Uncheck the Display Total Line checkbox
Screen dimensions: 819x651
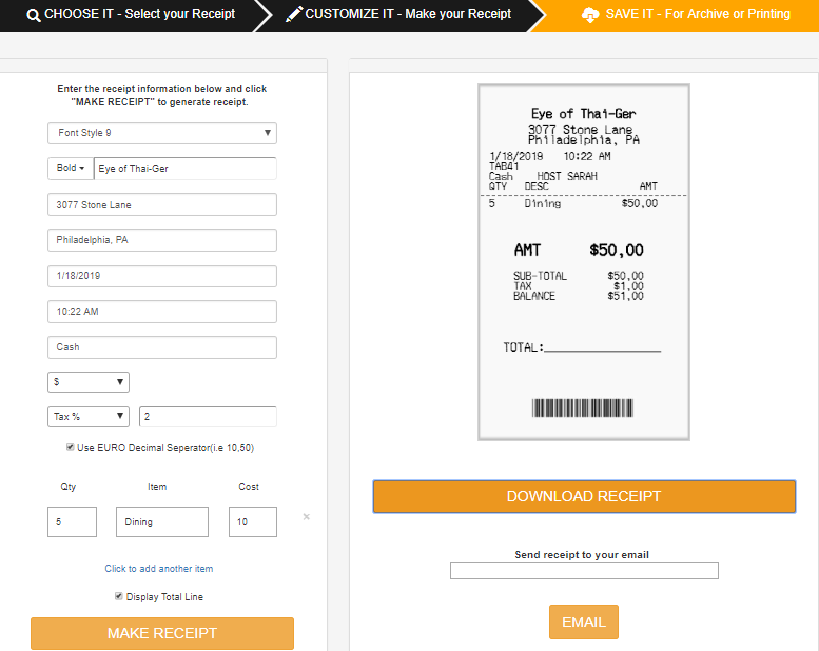pos(119,596)
